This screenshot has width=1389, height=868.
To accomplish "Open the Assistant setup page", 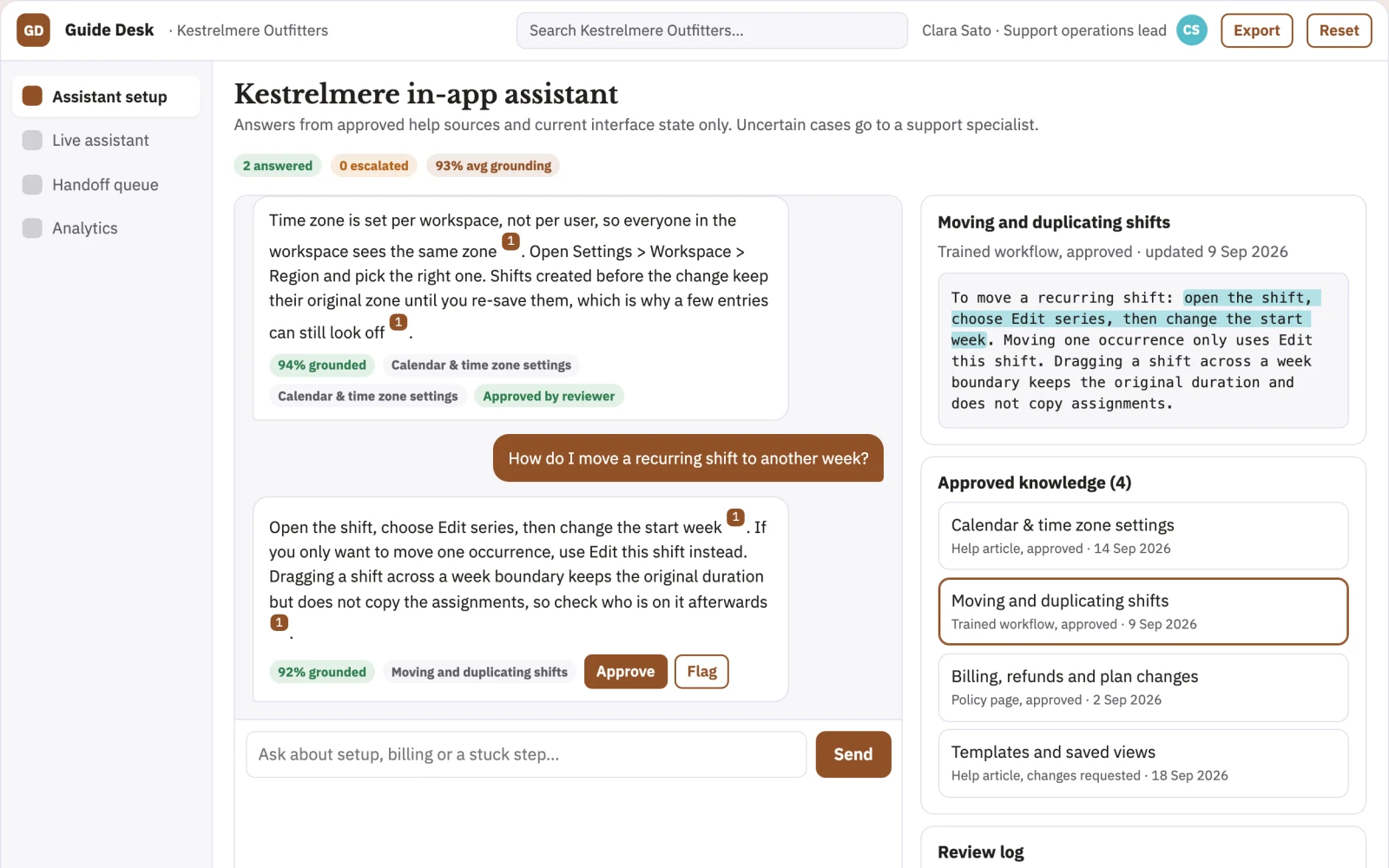I will pos(107,96).
